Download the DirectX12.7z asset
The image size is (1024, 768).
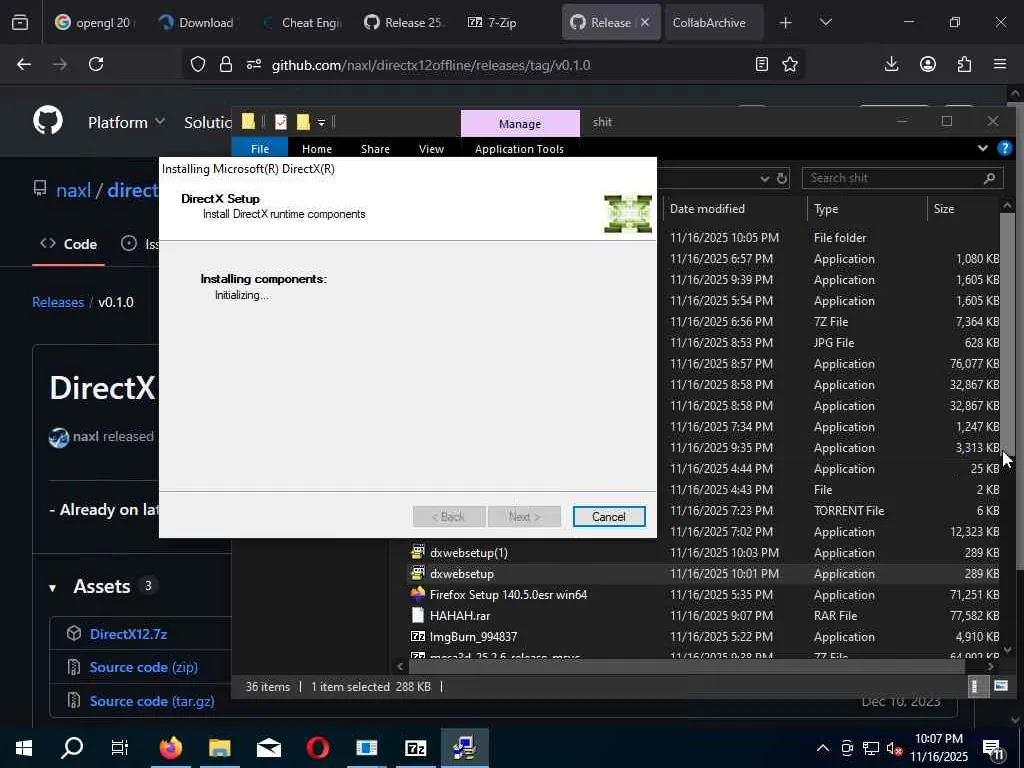(129, 634)
